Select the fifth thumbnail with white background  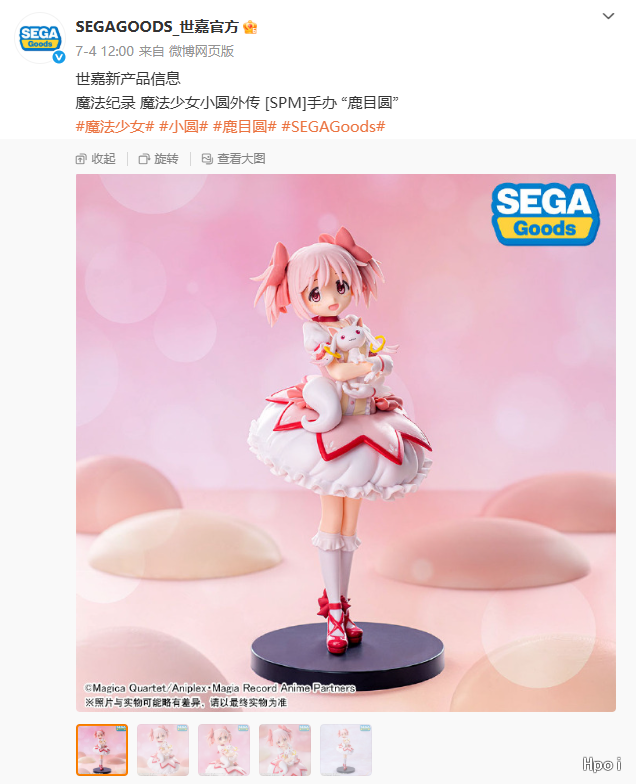346,750
